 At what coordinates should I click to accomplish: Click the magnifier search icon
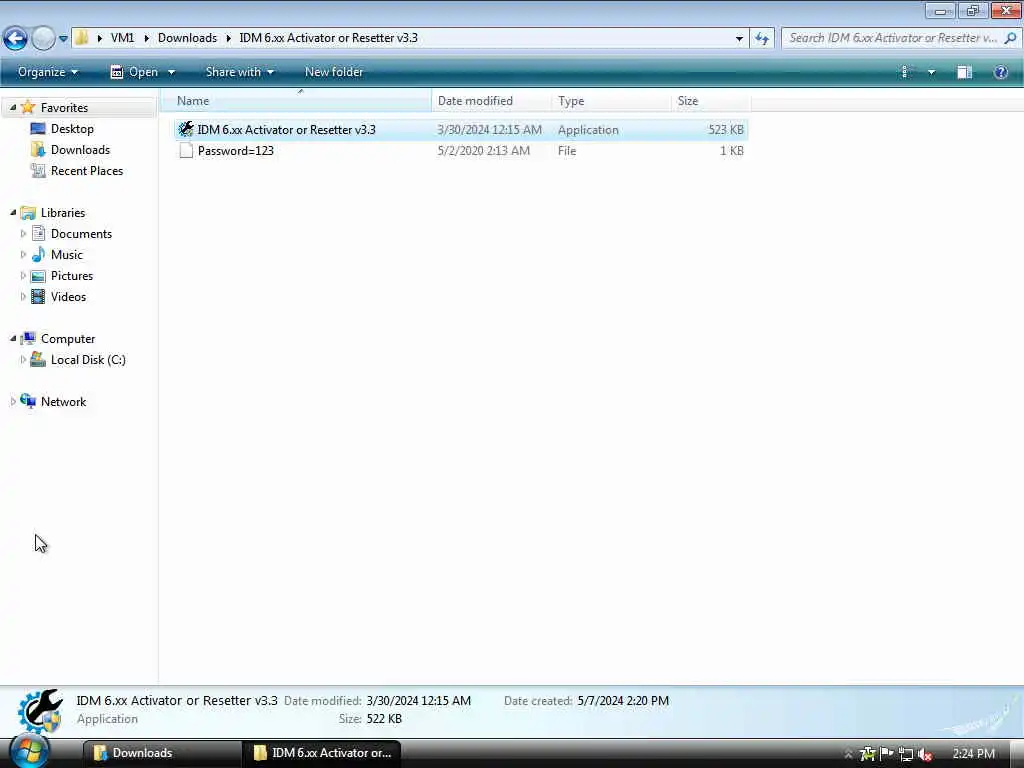click(x=1010, y=38)
